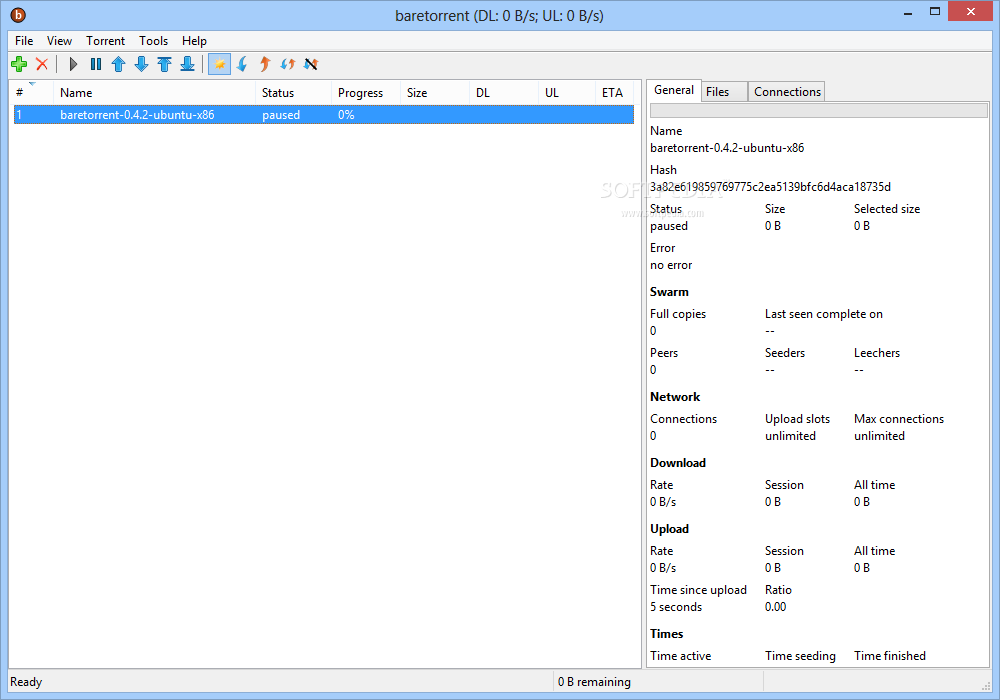Switch to the Files tab
Image resolution: width=1000 pixels, height=700 pixels.
click(x=724, y=92)
